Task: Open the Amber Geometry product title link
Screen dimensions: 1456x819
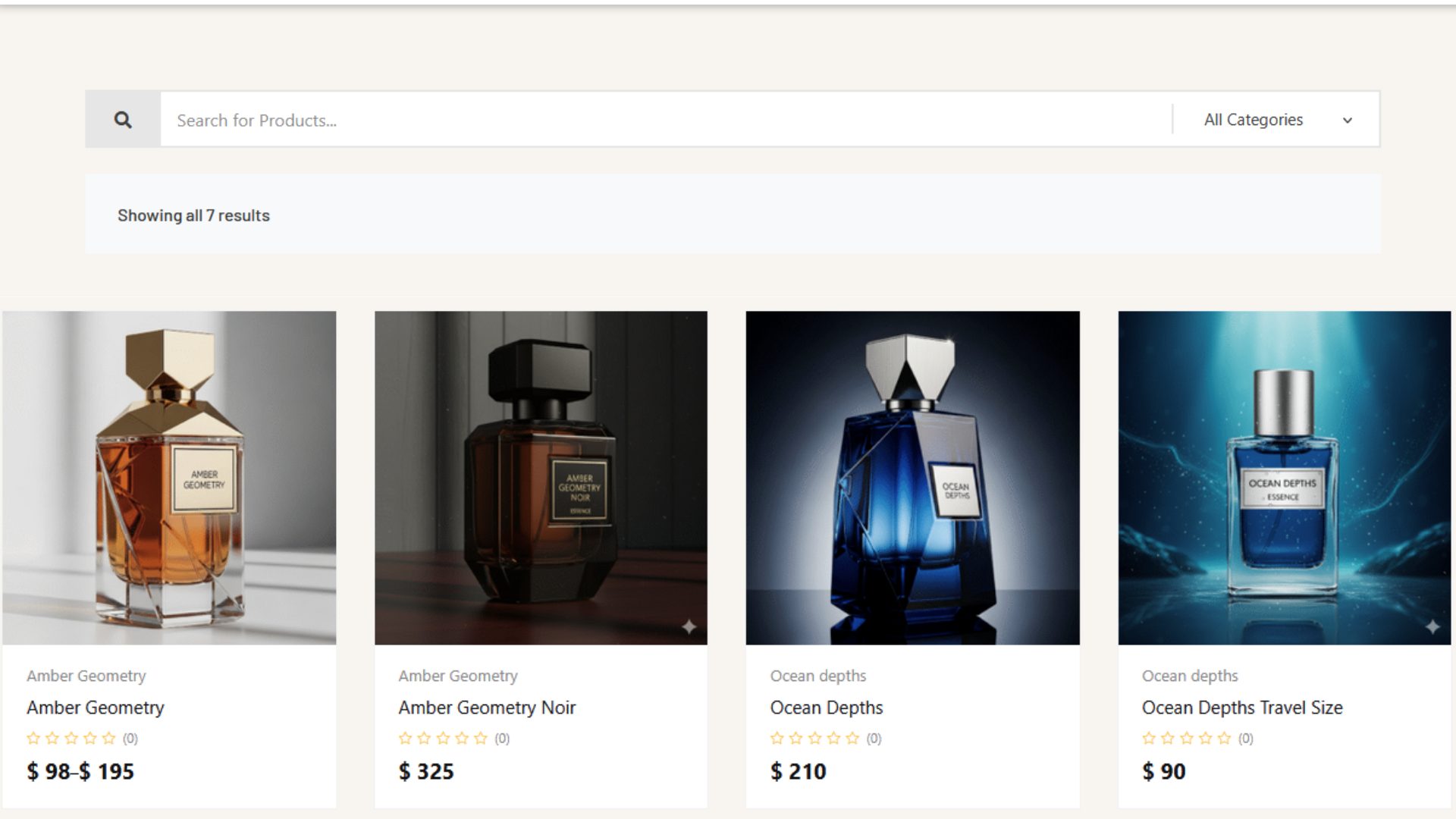Action: point(96,708)
